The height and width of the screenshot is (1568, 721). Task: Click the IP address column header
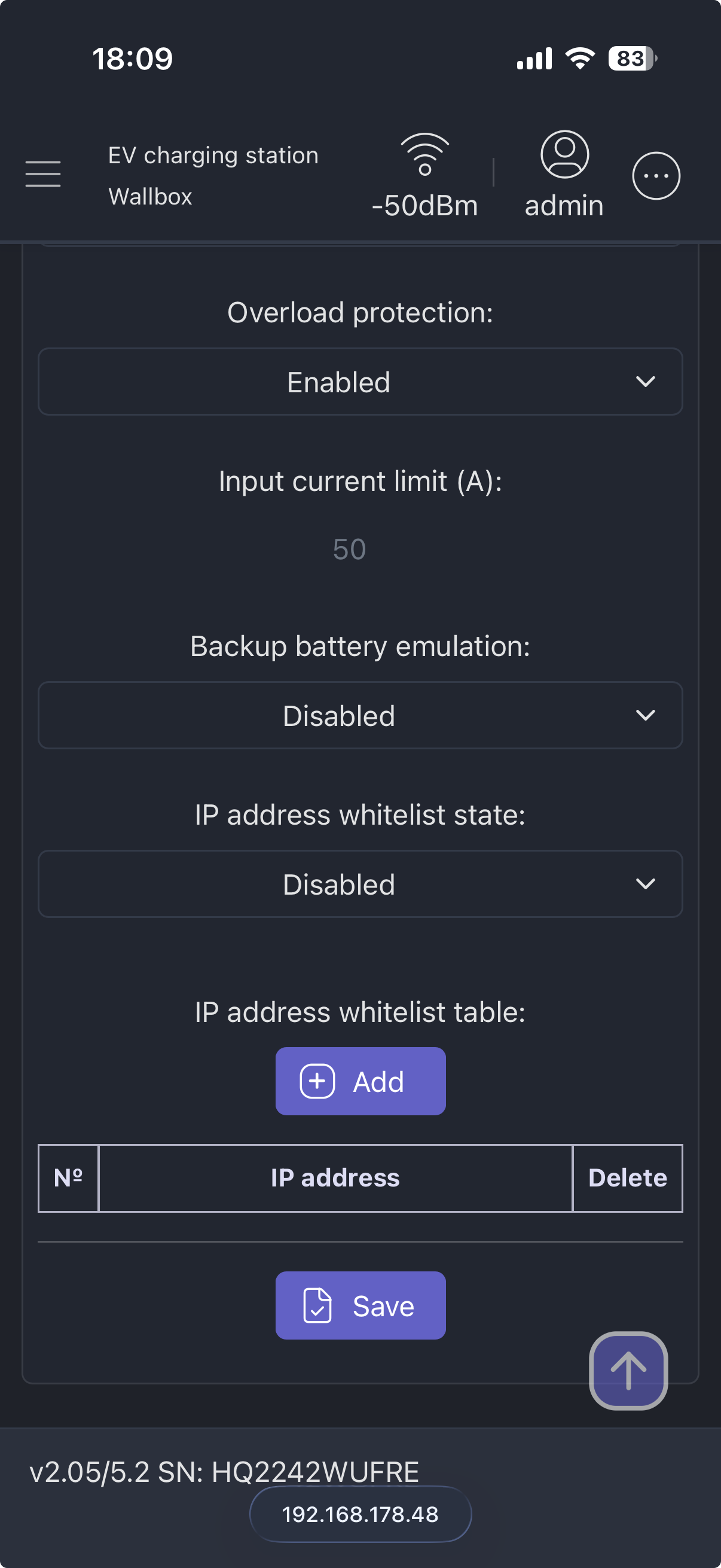point(335,1178)
